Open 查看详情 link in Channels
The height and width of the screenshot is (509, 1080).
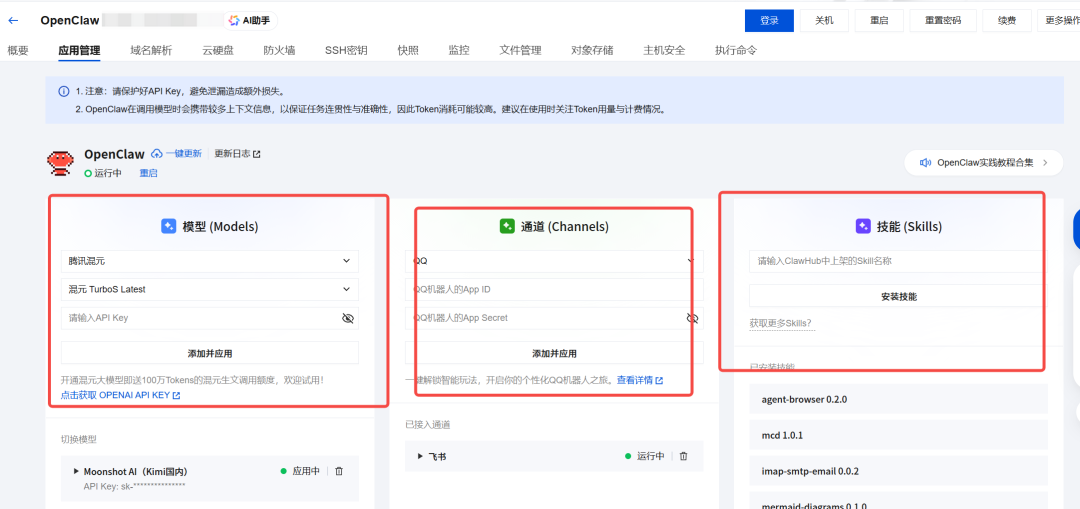click(x=639, y=380)
